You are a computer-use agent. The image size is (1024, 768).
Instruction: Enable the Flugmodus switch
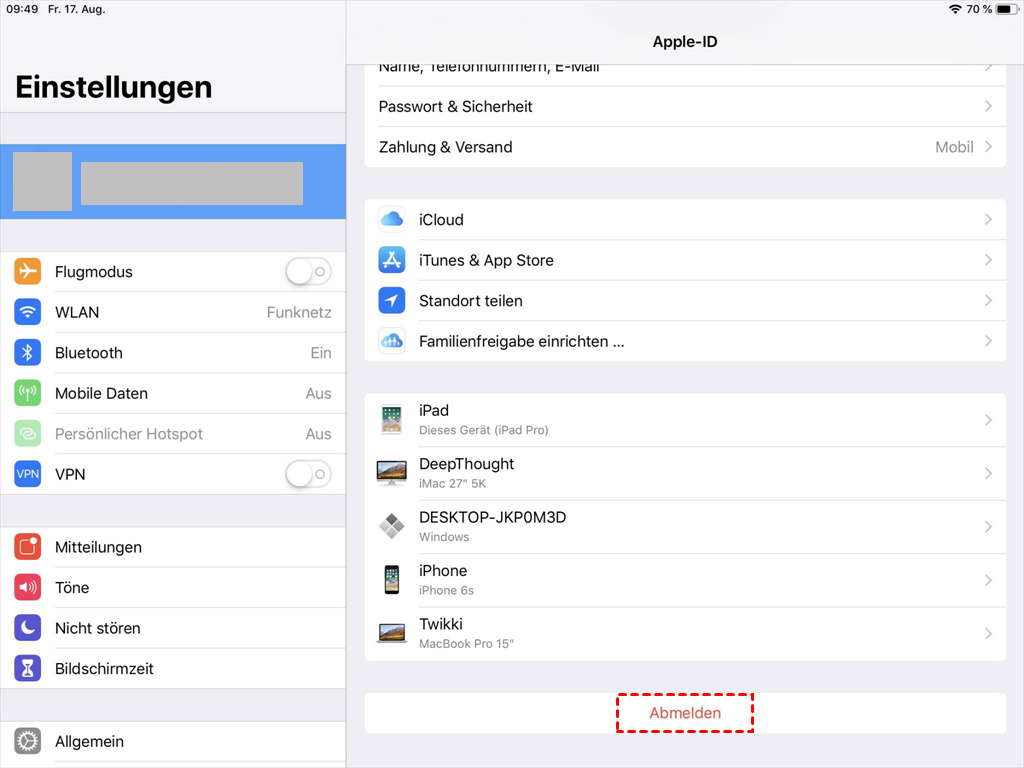click(x=307, y=272)
